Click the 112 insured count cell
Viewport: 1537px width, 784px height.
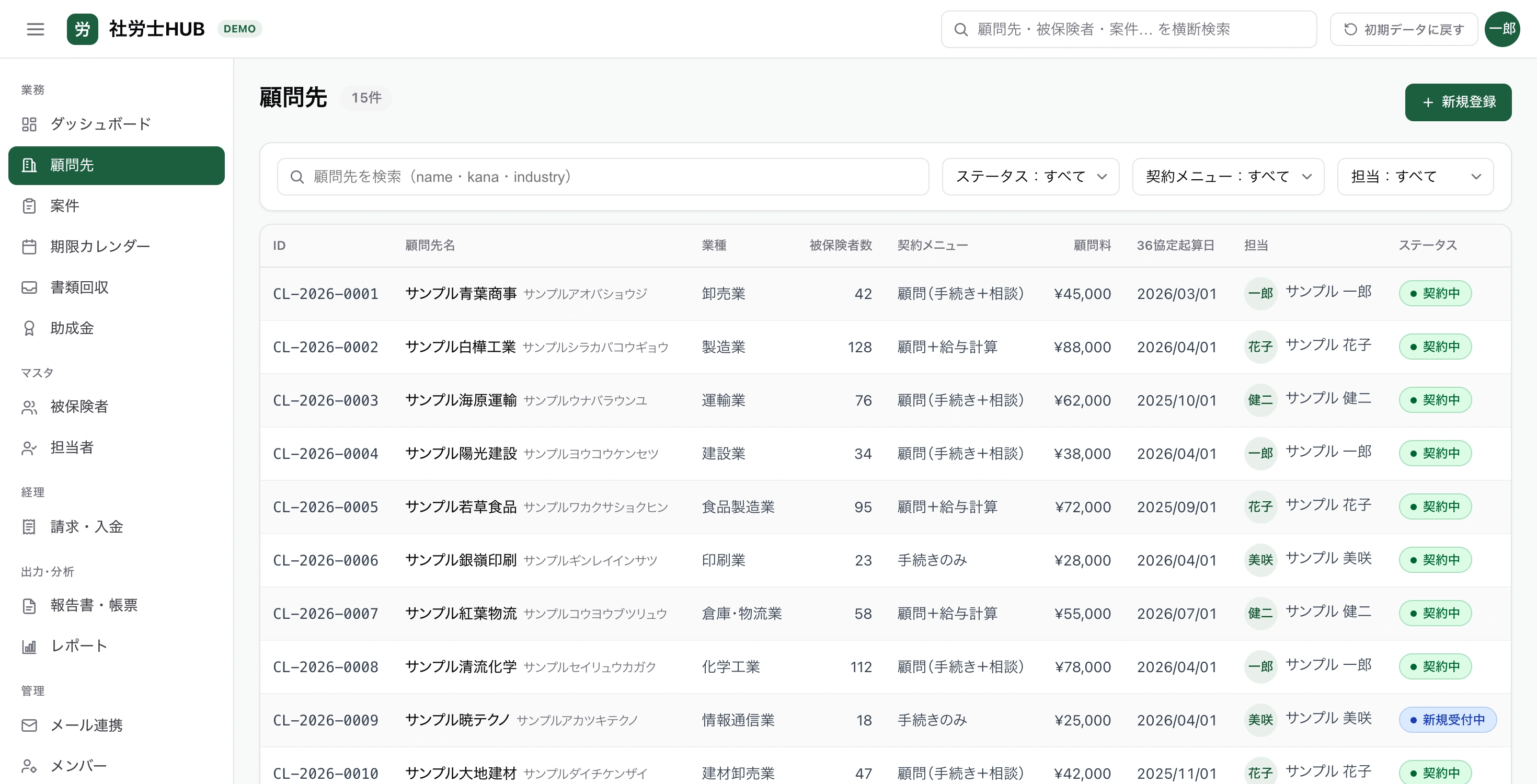861,666
